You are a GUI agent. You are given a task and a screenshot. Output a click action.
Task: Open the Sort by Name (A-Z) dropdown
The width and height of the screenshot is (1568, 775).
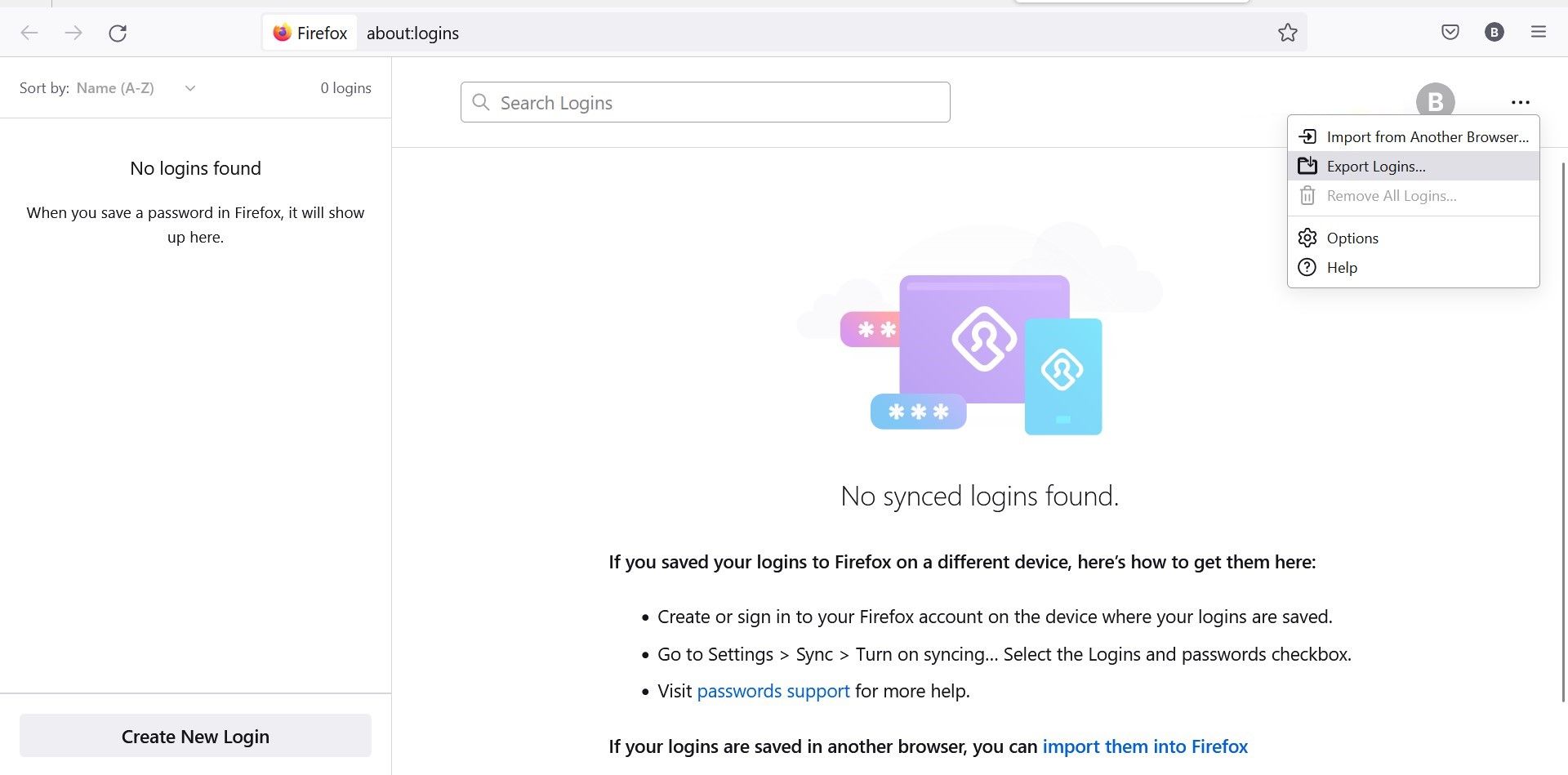[x=133, y=87]
